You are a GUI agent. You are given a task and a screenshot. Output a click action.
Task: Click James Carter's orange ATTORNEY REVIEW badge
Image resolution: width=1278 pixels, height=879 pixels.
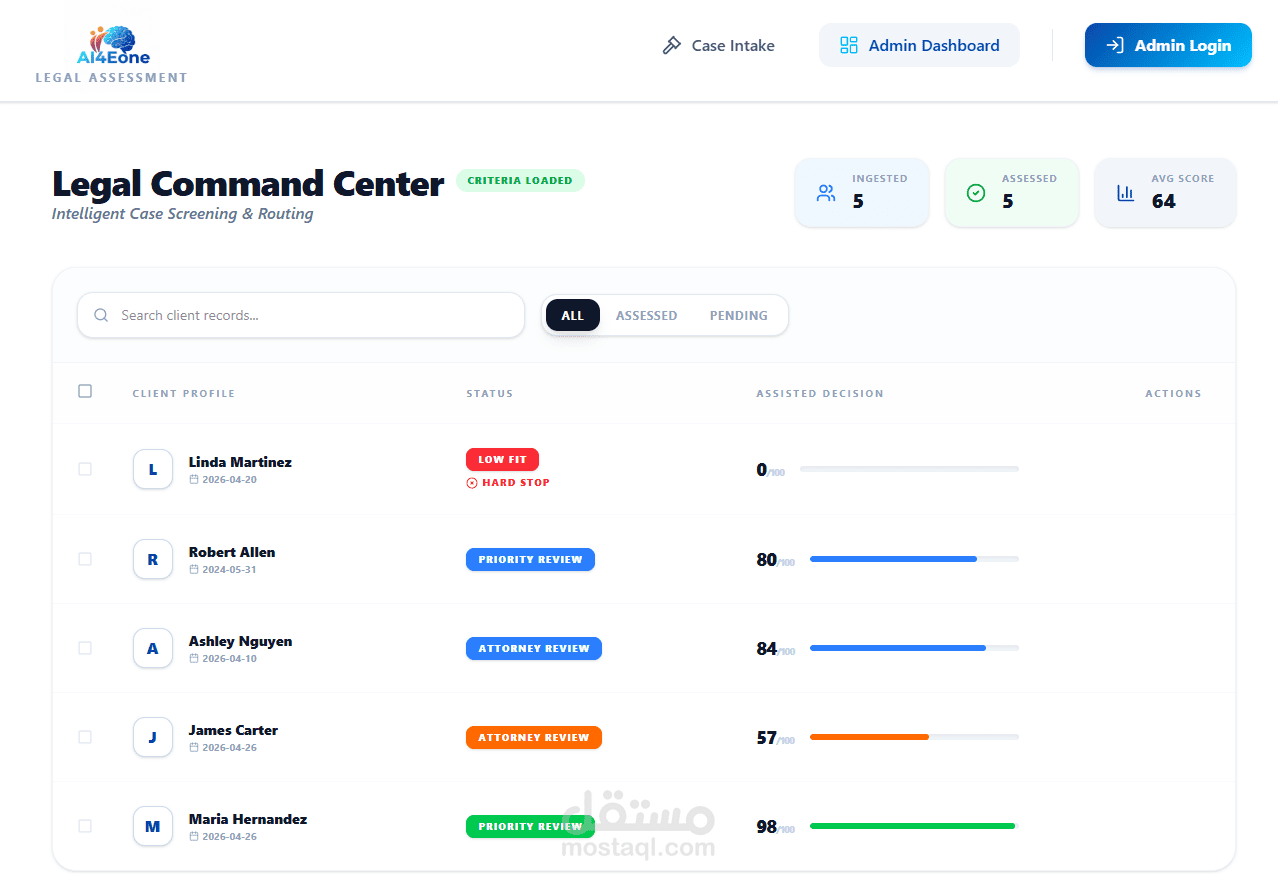534,738
